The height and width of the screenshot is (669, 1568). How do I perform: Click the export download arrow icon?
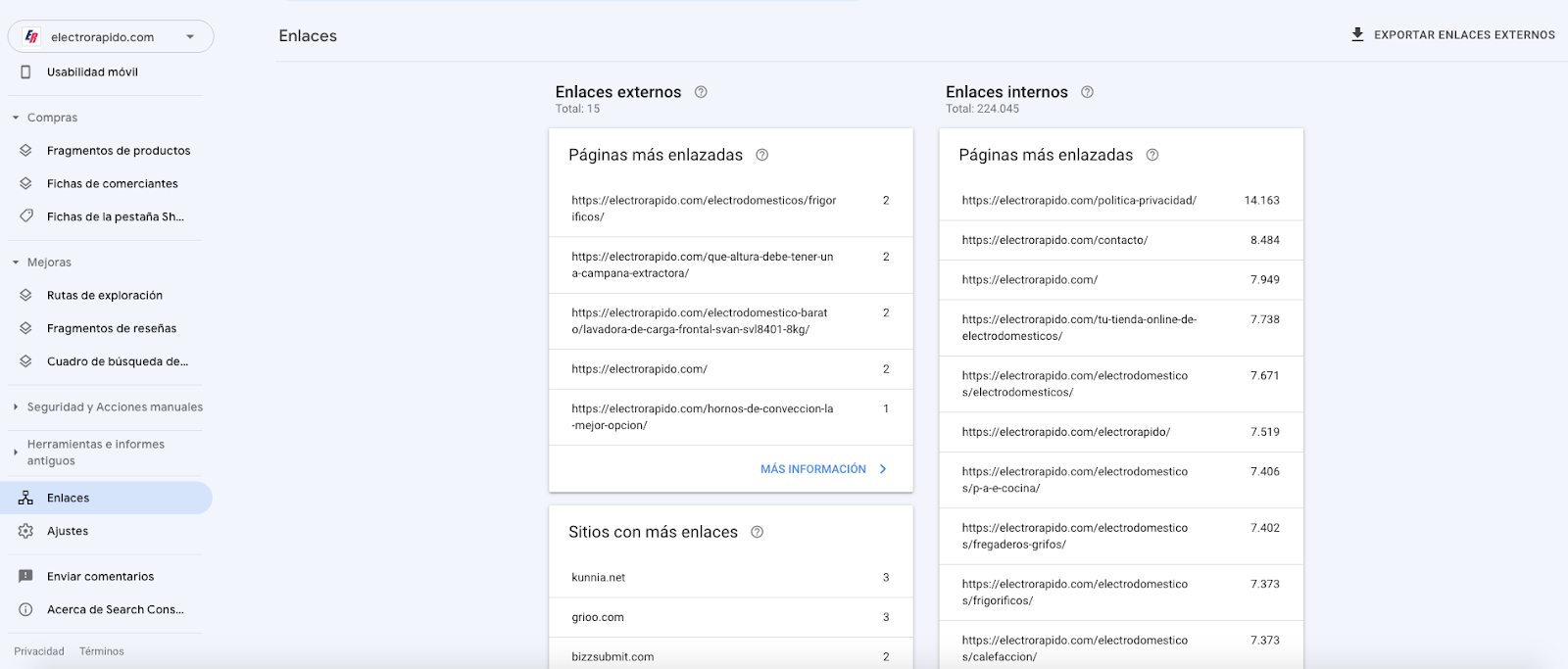[x=1357, y=34]
